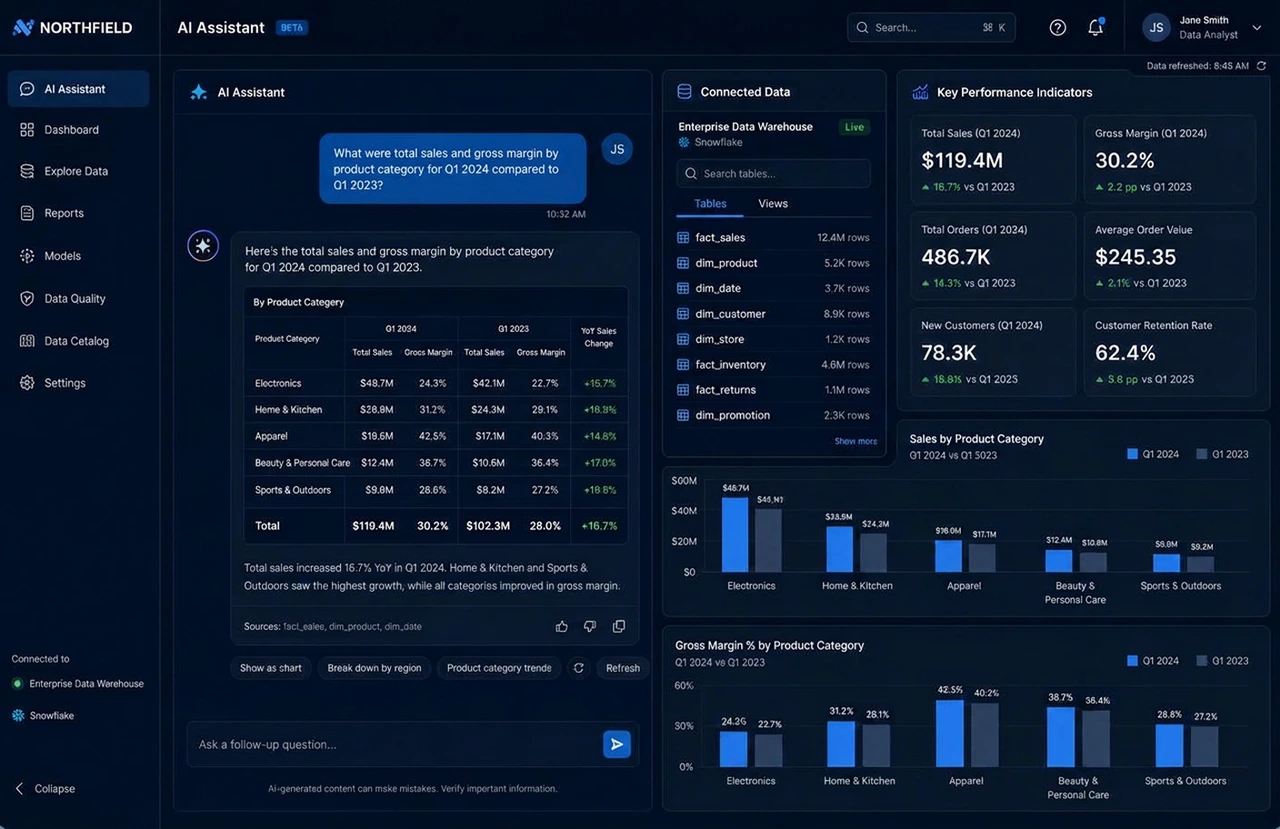The image size is (1280, 829).
Task: Give the response a thumbs down
Action: pos(590,626)
